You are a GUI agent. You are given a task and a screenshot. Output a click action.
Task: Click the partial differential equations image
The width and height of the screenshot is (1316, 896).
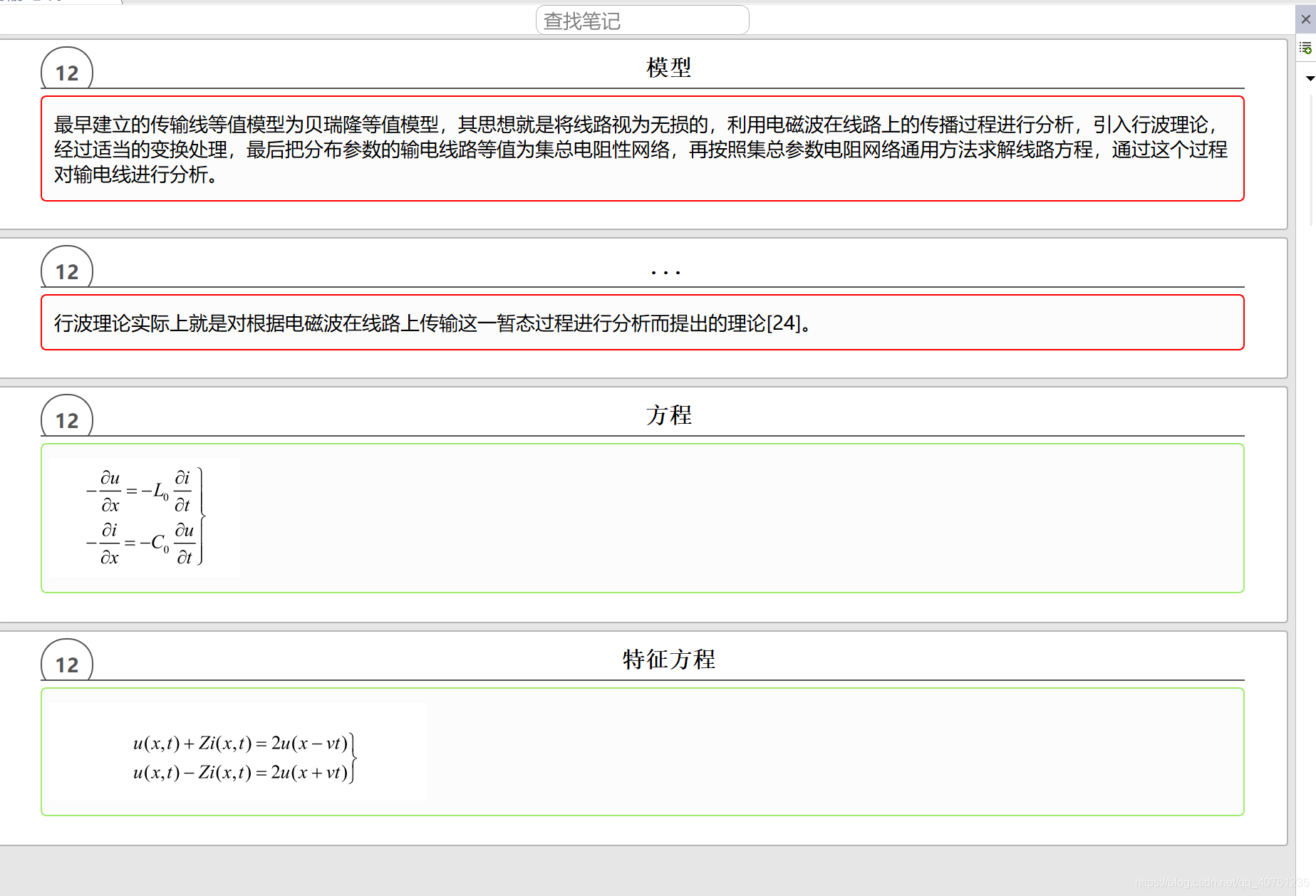[146, 518]
